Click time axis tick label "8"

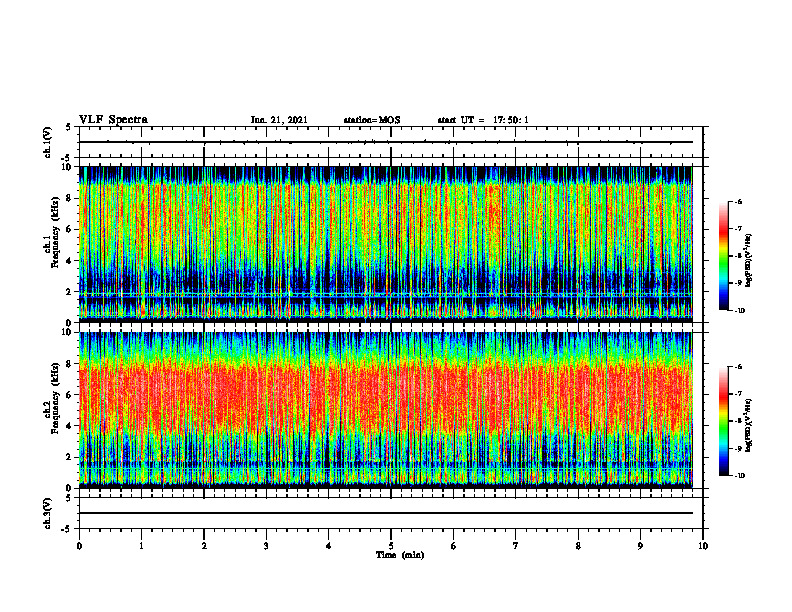click(x=578, y=546)
